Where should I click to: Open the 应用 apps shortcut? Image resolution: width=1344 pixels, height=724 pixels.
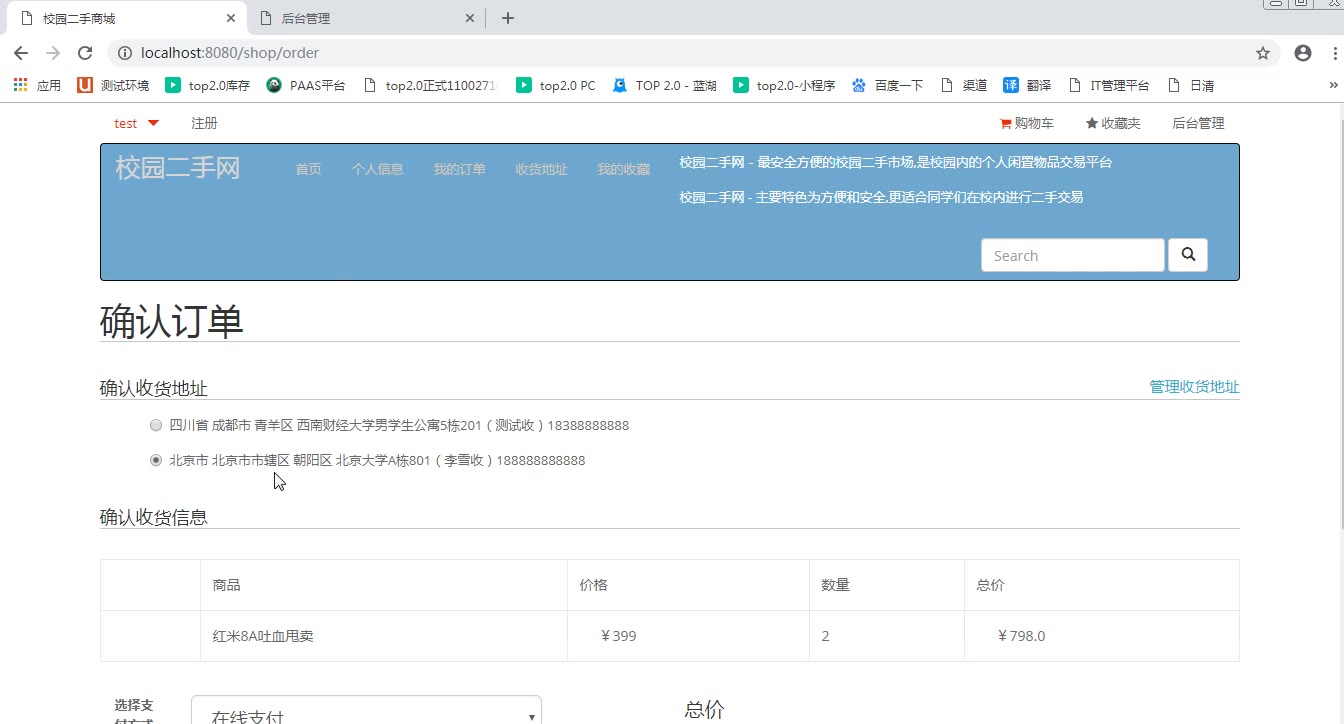tap(37, 86)
